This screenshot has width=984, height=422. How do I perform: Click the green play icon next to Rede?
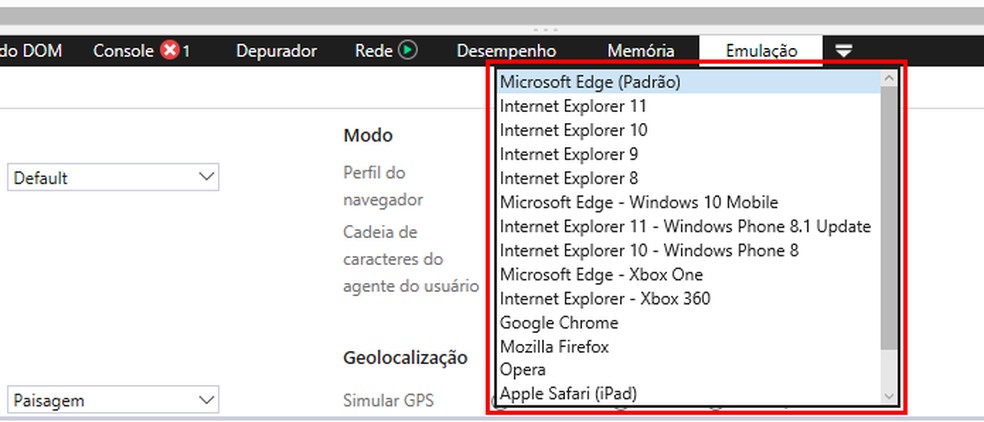click(407, 50)
